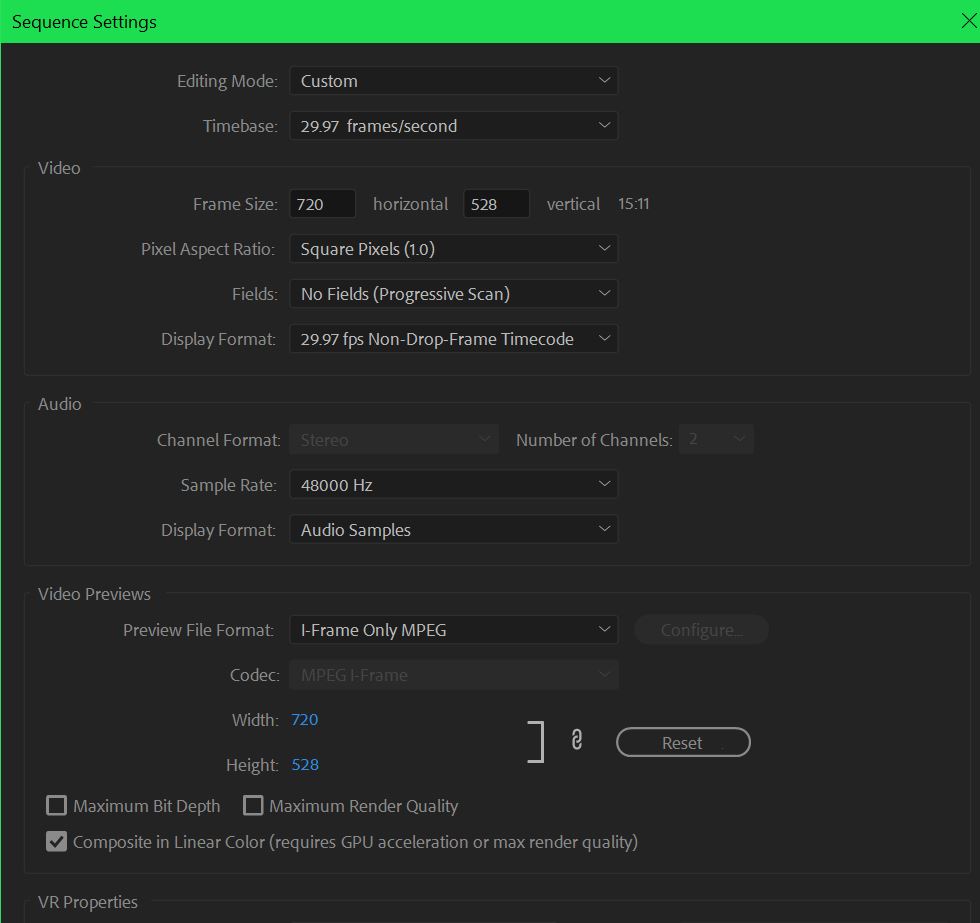This screenshot has height=923, width=980.
Task: Enable the Maximum Bit Depth checkbox
Action: (x=57, y=805)
